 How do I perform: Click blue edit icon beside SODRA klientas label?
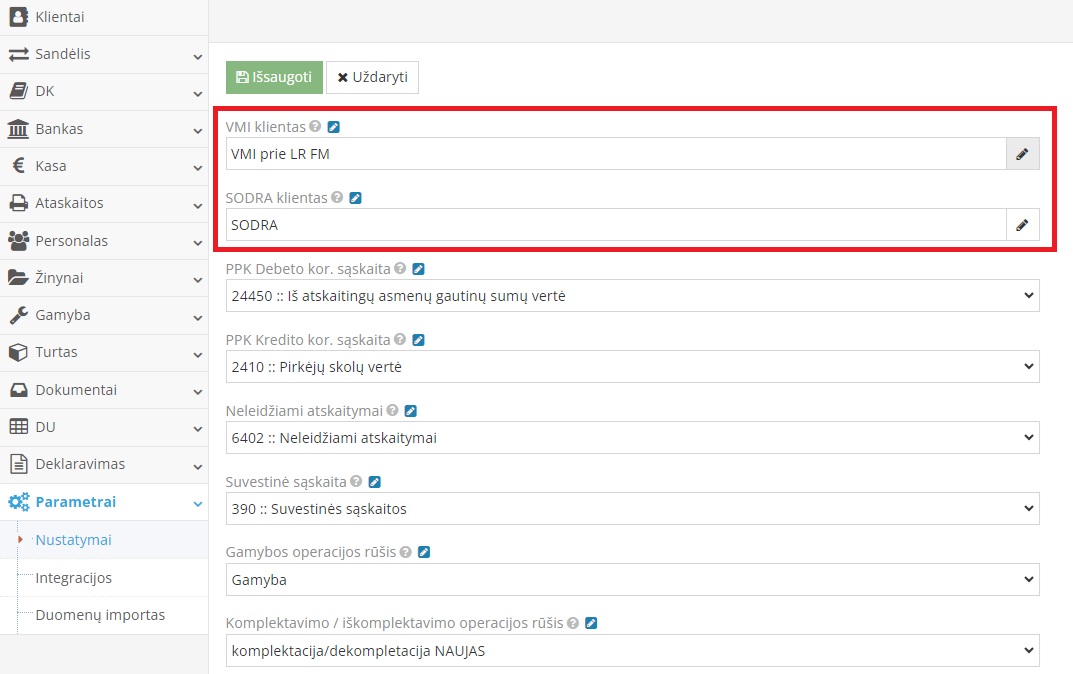[355, 198]
